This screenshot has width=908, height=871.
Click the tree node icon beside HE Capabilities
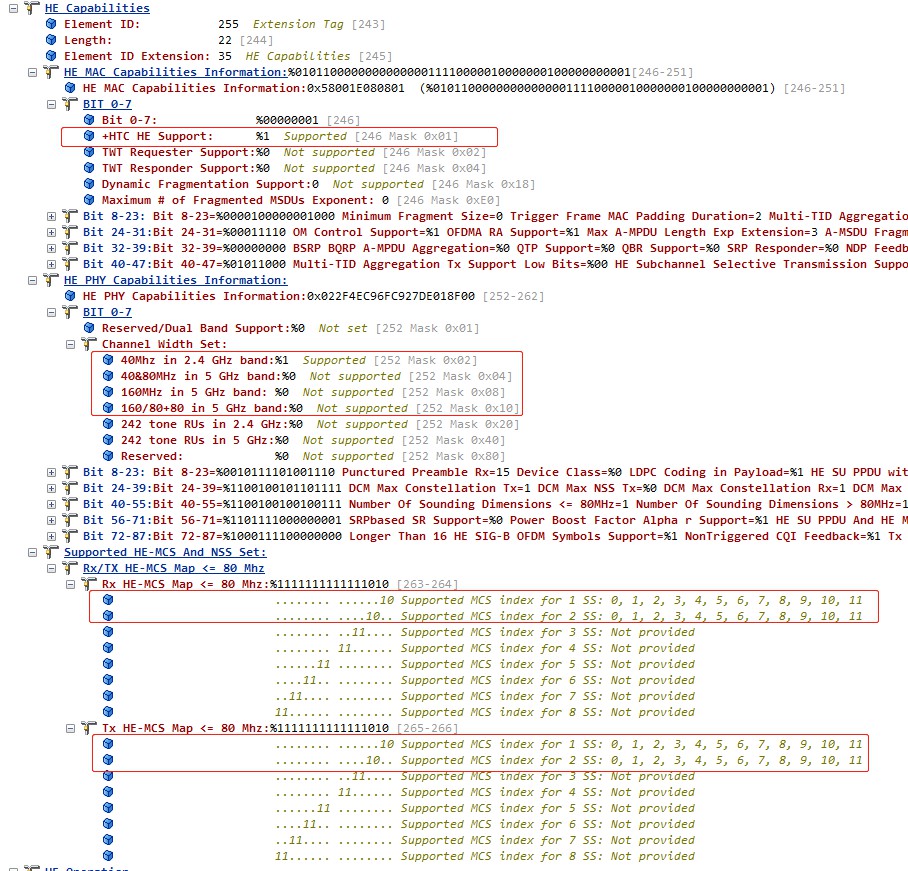32,8
